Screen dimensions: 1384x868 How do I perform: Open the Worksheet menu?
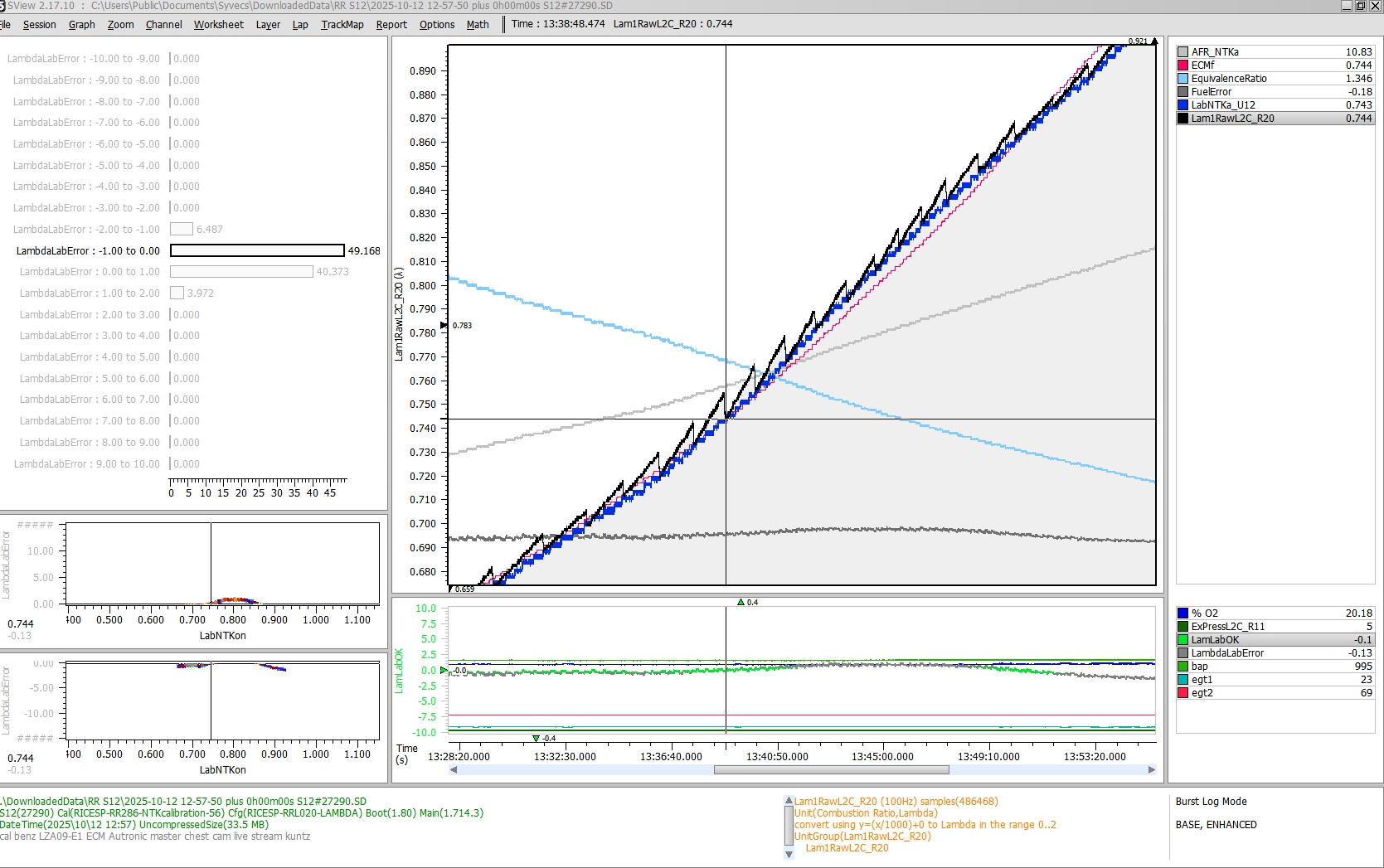(x=218, y=24)
